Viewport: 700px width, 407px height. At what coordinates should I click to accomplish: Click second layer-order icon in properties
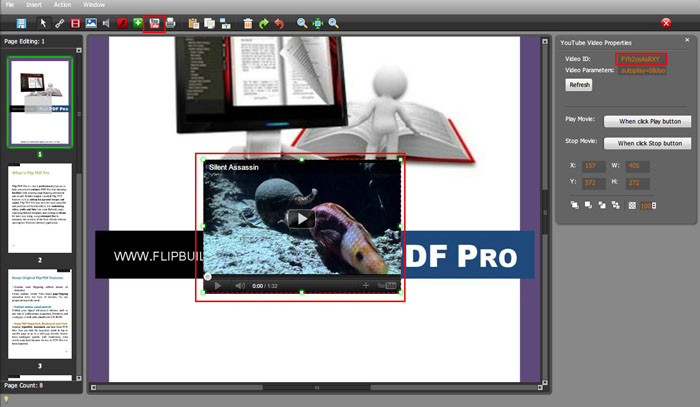click(x=588, y=205)
